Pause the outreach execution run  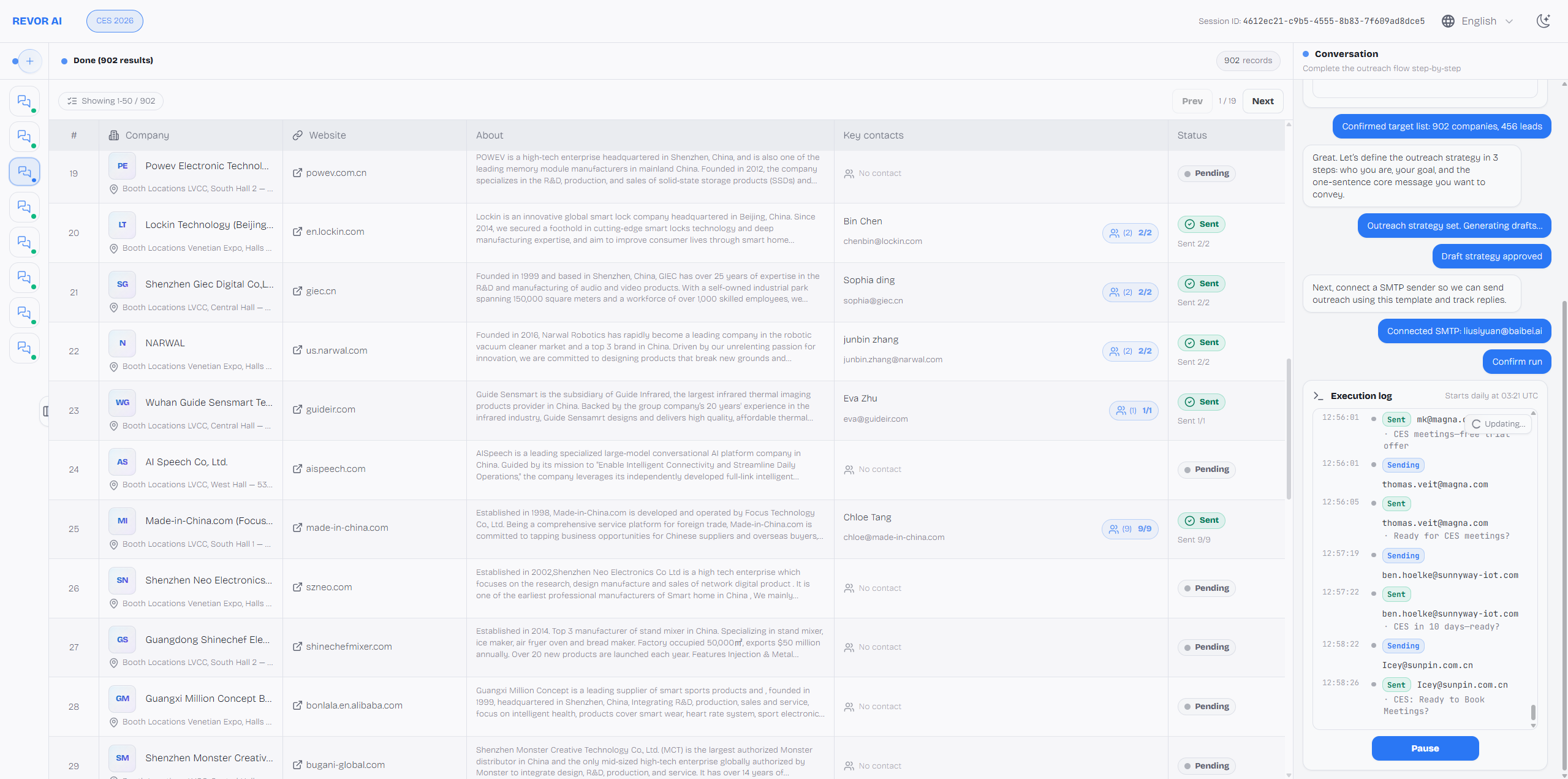(x=1425, y=748)
